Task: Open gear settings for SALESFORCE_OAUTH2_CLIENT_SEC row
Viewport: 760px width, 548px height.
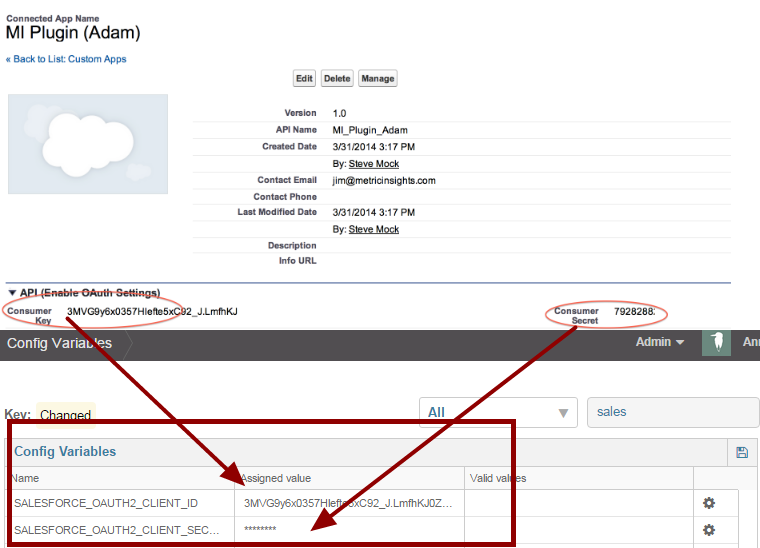Action: coord(709,530)
